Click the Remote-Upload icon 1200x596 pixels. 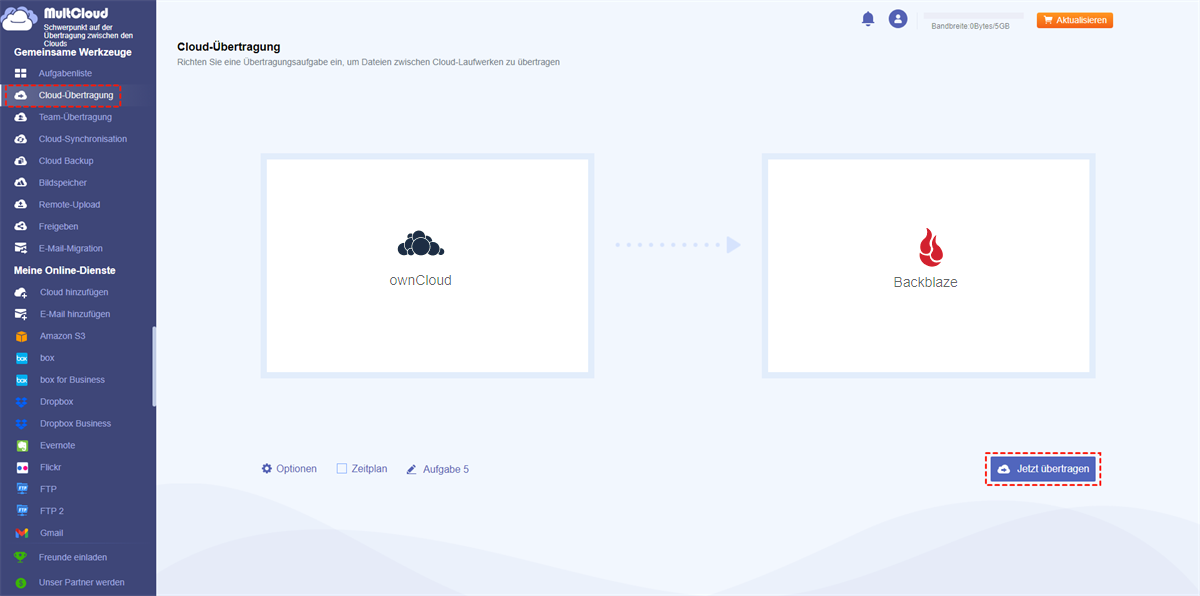[x=20, y=205]
